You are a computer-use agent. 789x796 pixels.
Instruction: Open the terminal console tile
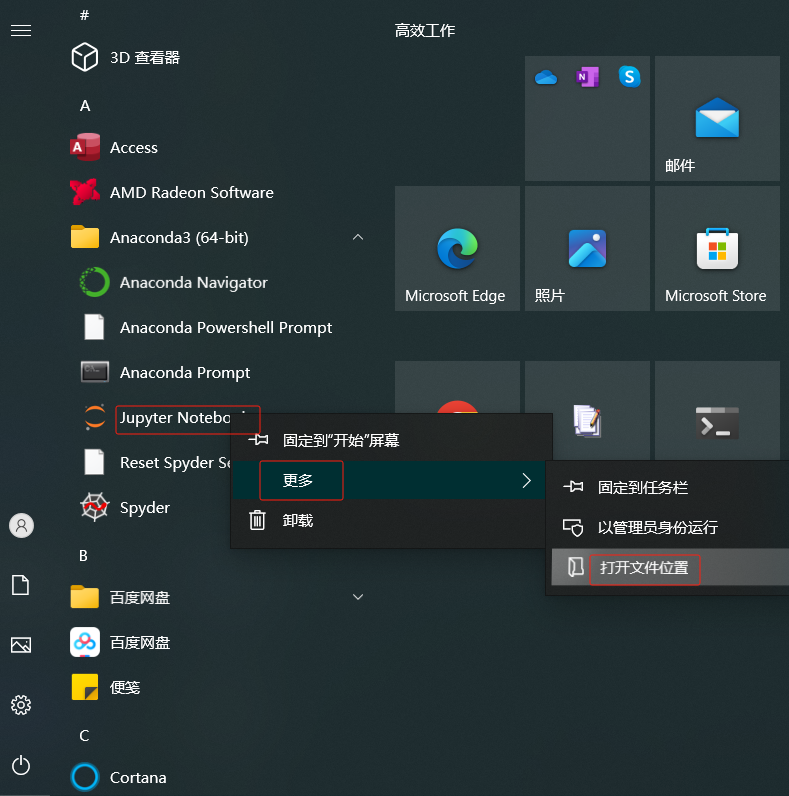(717, 411)
